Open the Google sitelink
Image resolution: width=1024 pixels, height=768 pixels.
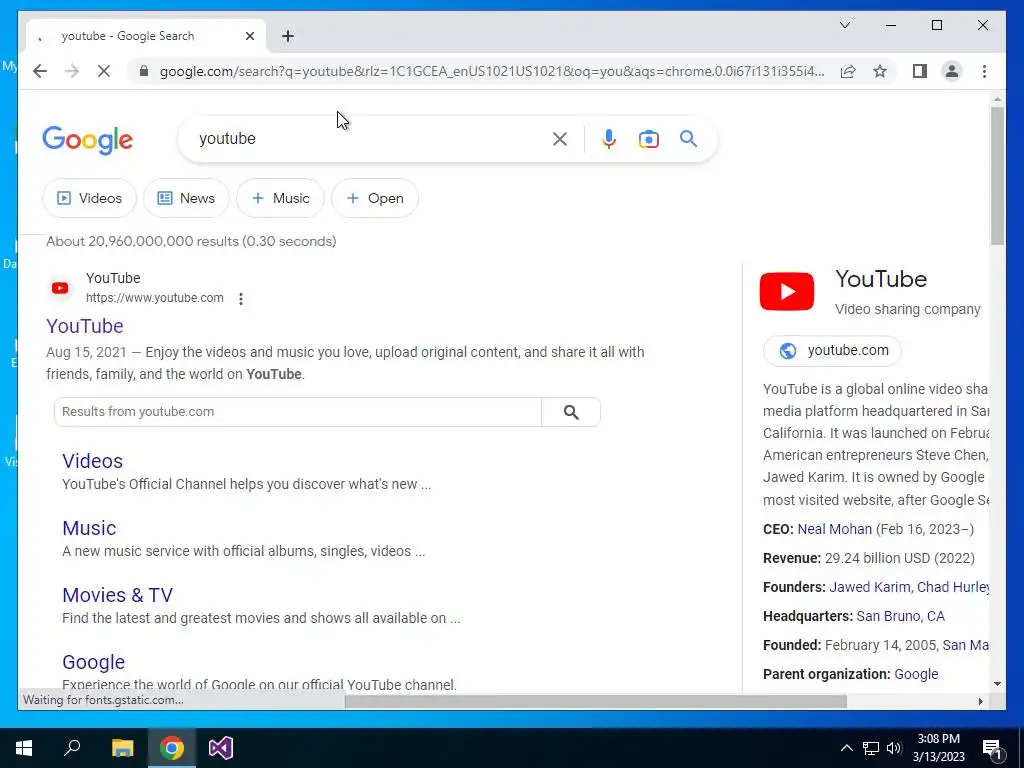coord(93,662)
